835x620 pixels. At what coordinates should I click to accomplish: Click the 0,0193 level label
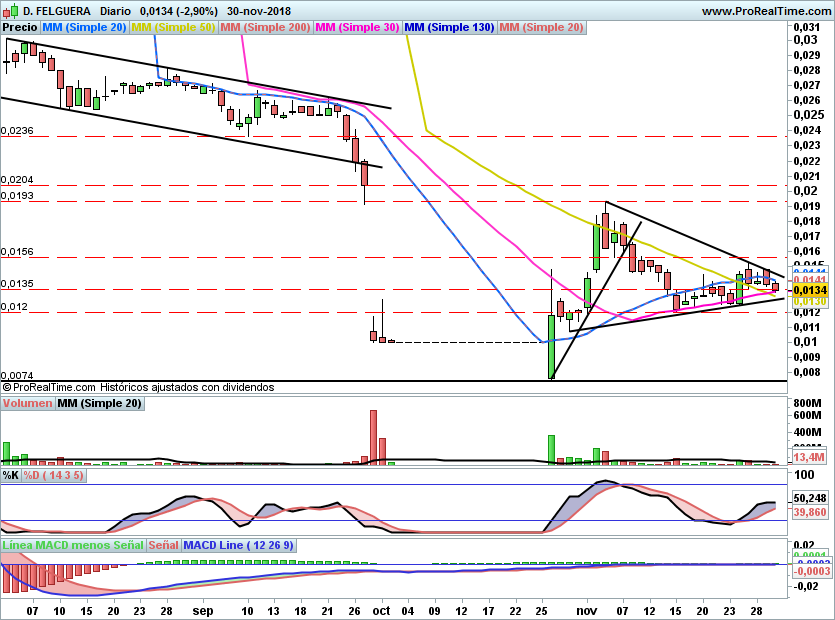click(17, 195)
